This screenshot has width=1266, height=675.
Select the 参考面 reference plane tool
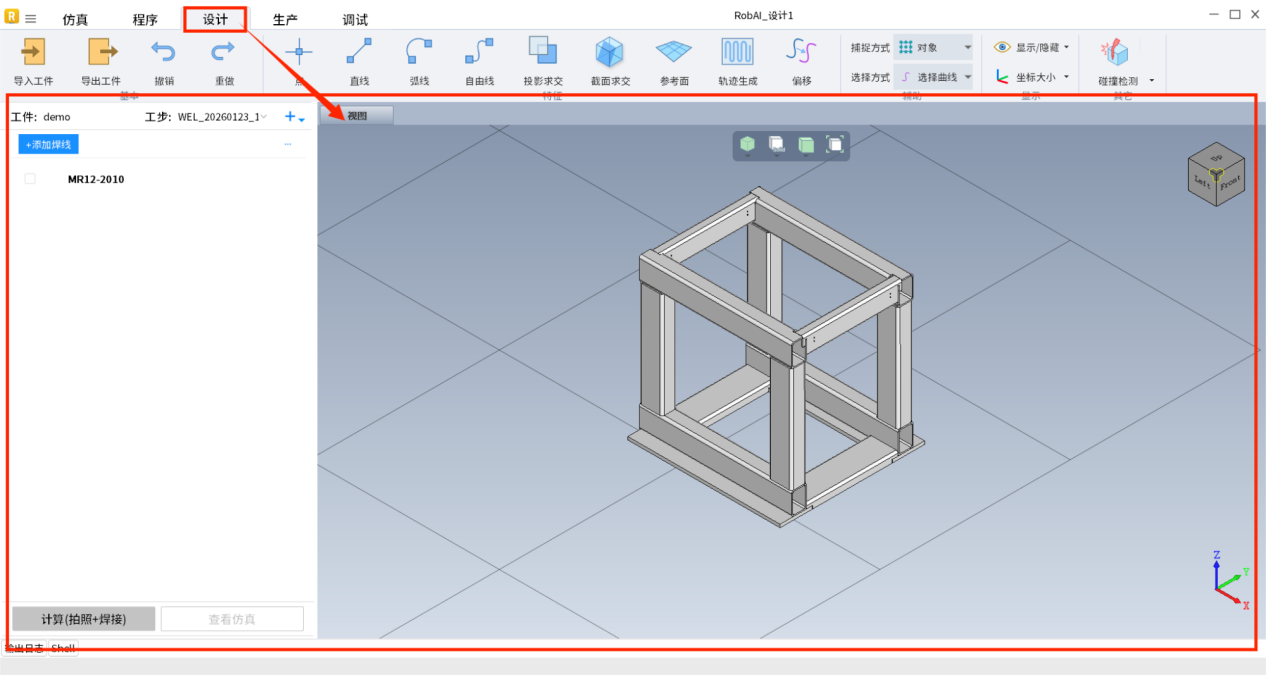click(674, 52)
